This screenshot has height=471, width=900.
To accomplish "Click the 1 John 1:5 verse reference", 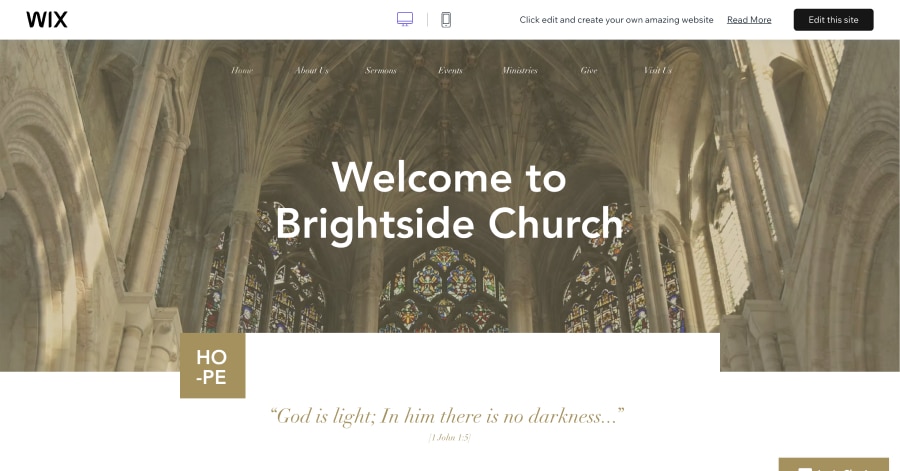I will click(449, 438).
